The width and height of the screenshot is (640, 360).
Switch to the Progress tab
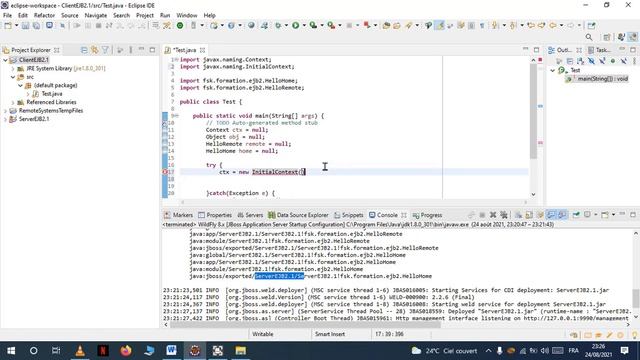427,215
